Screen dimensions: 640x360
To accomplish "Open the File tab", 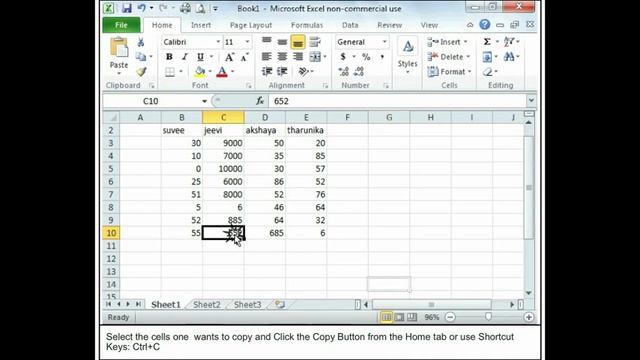I will [x=121, y=25].
